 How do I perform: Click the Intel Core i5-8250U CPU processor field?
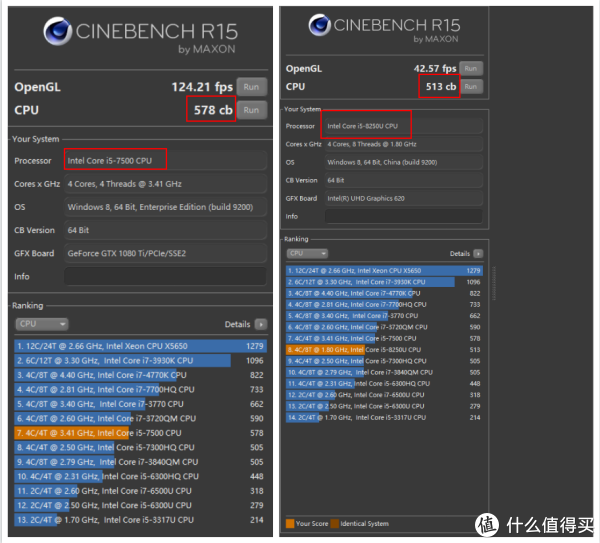coord(404,126)
